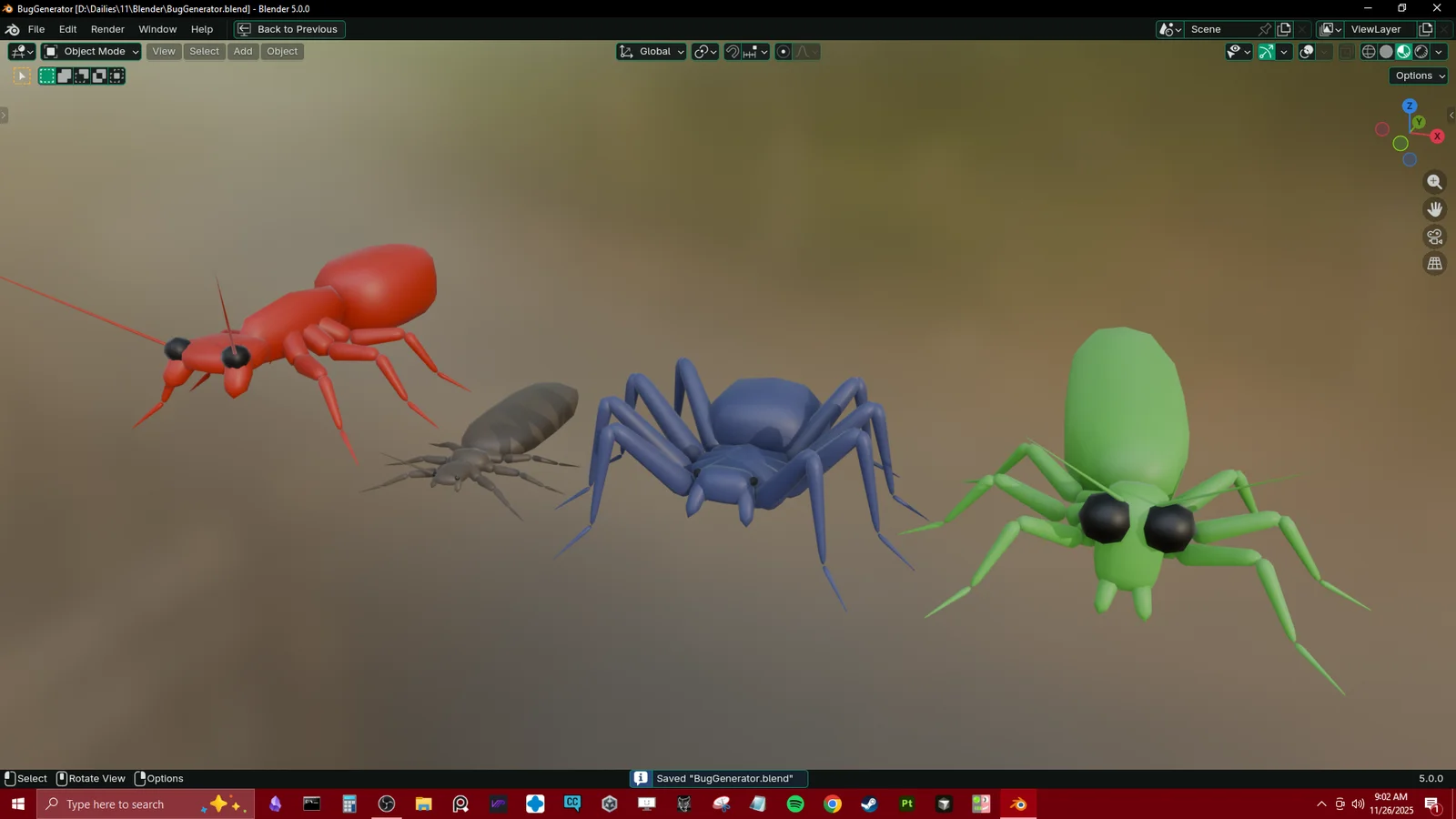The width and height of the screenshot is (1456, 819).
Task: Toggle X-Ray mode in the header
Action: point(1306,52)
